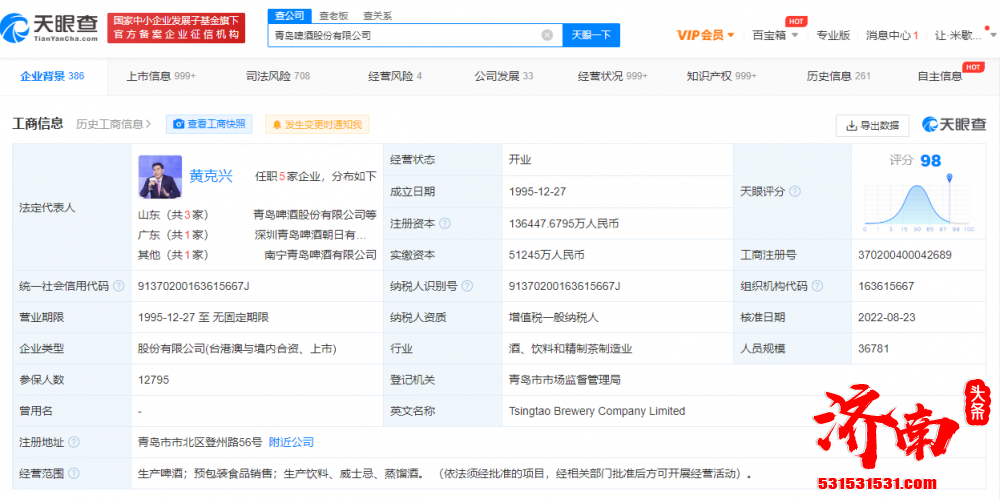Open the 司法风险 708 tab

click(x=278, y=76)
